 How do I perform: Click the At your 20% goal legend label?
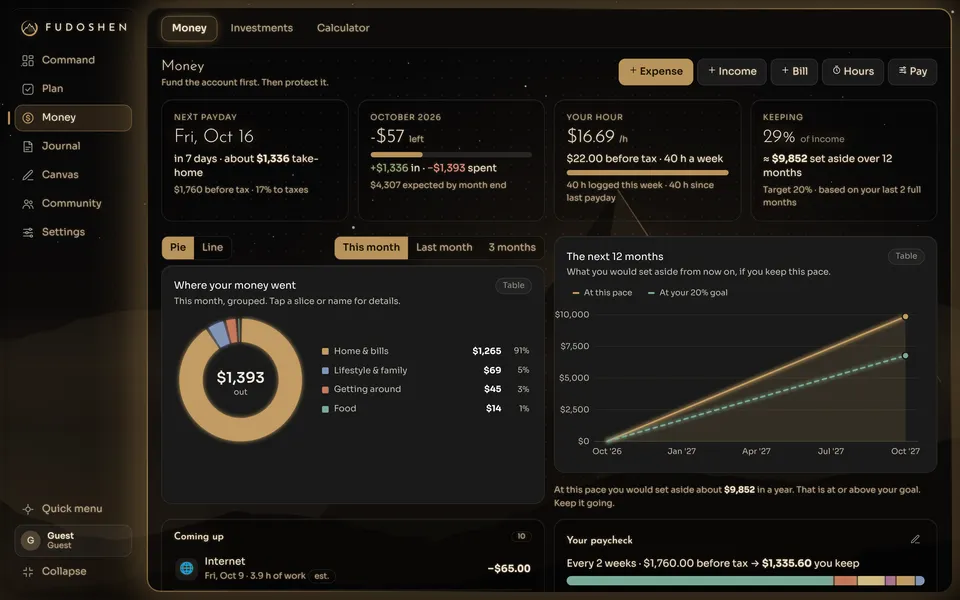pos(693,293)
